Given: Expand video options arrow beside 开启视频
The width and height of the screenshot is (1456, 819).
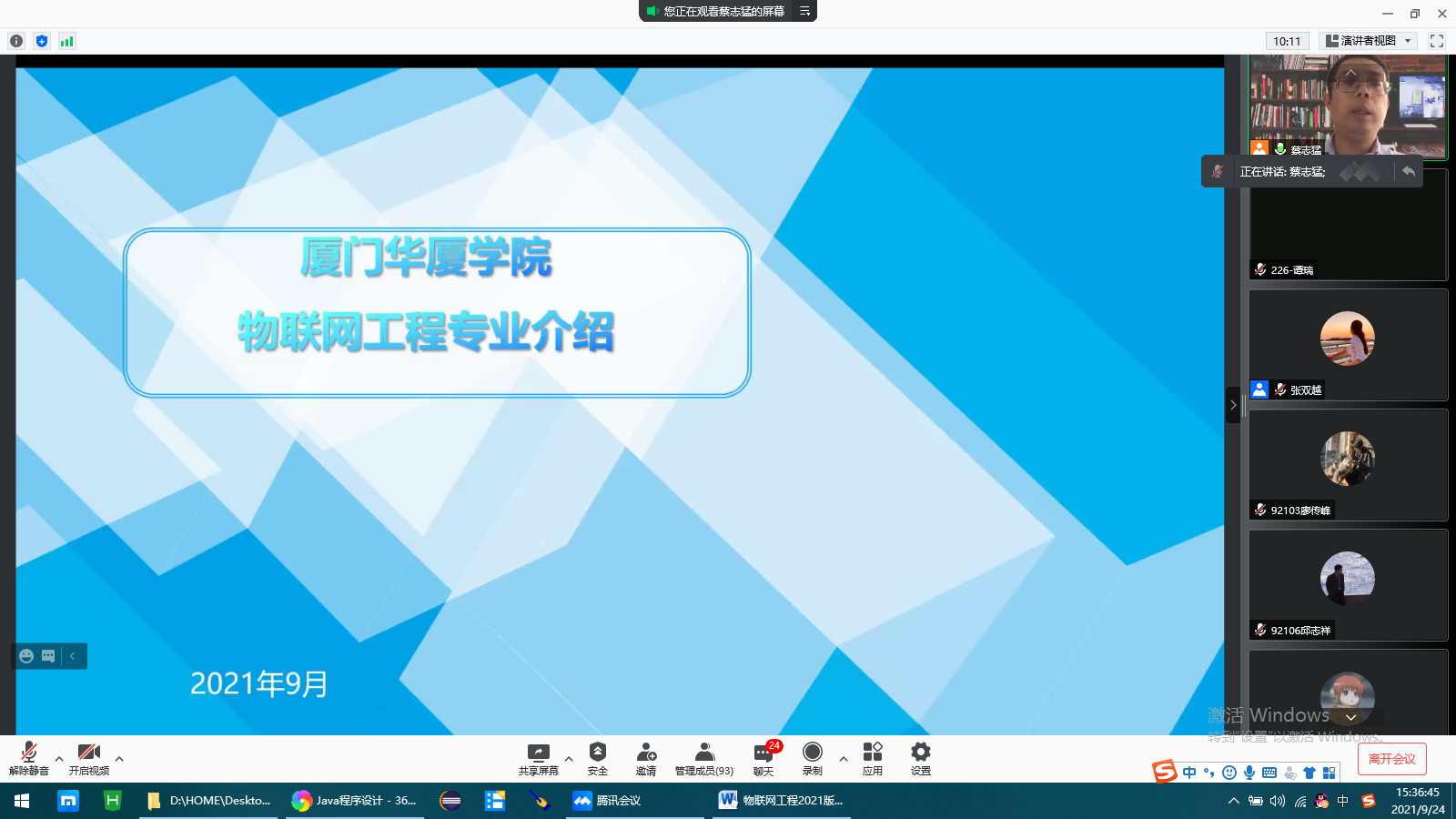Looking at the screenshot, I should [x=119, y=758].
